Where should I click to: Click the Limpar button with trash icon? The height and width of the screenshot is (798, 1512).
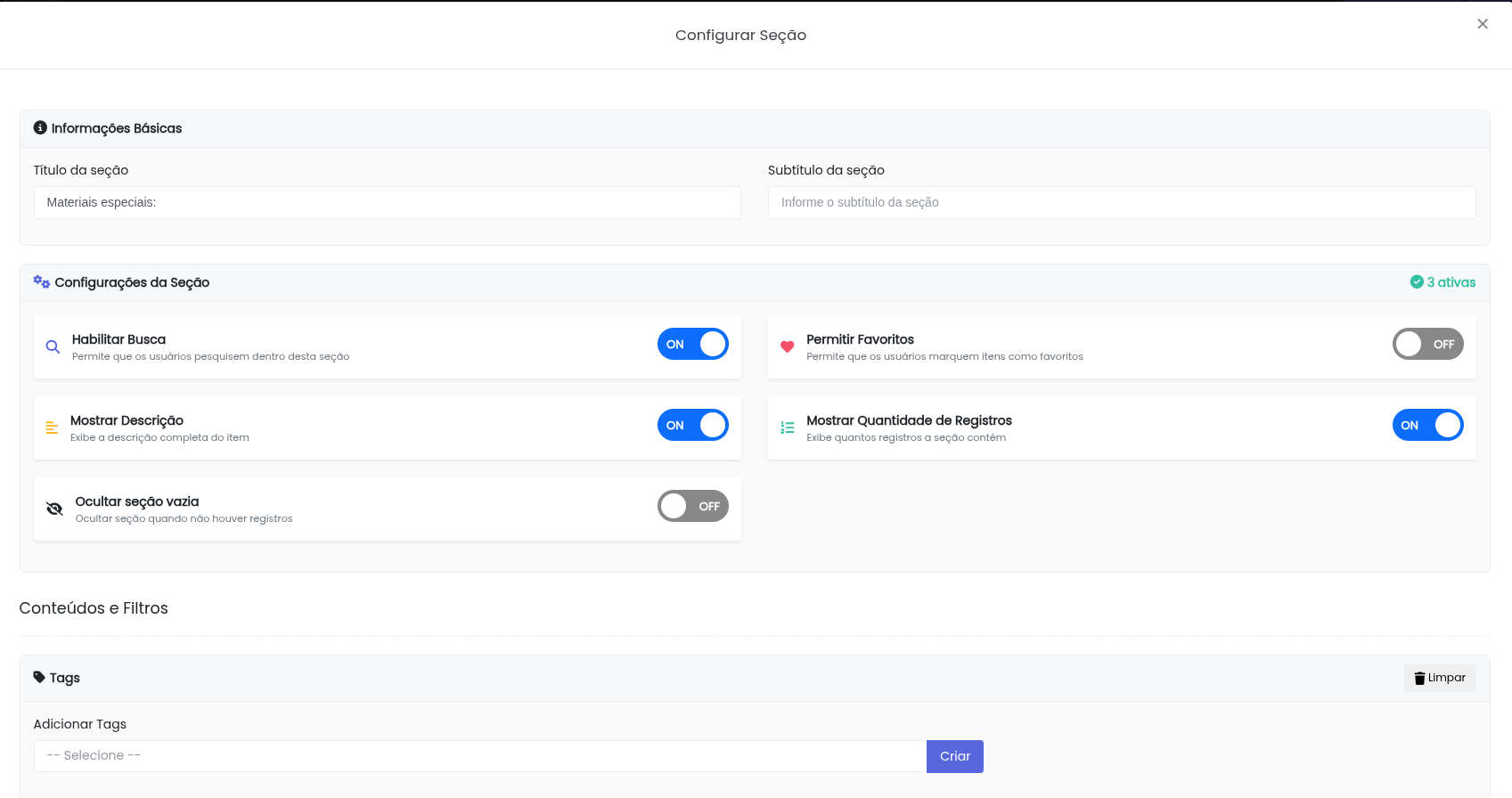1440,678
